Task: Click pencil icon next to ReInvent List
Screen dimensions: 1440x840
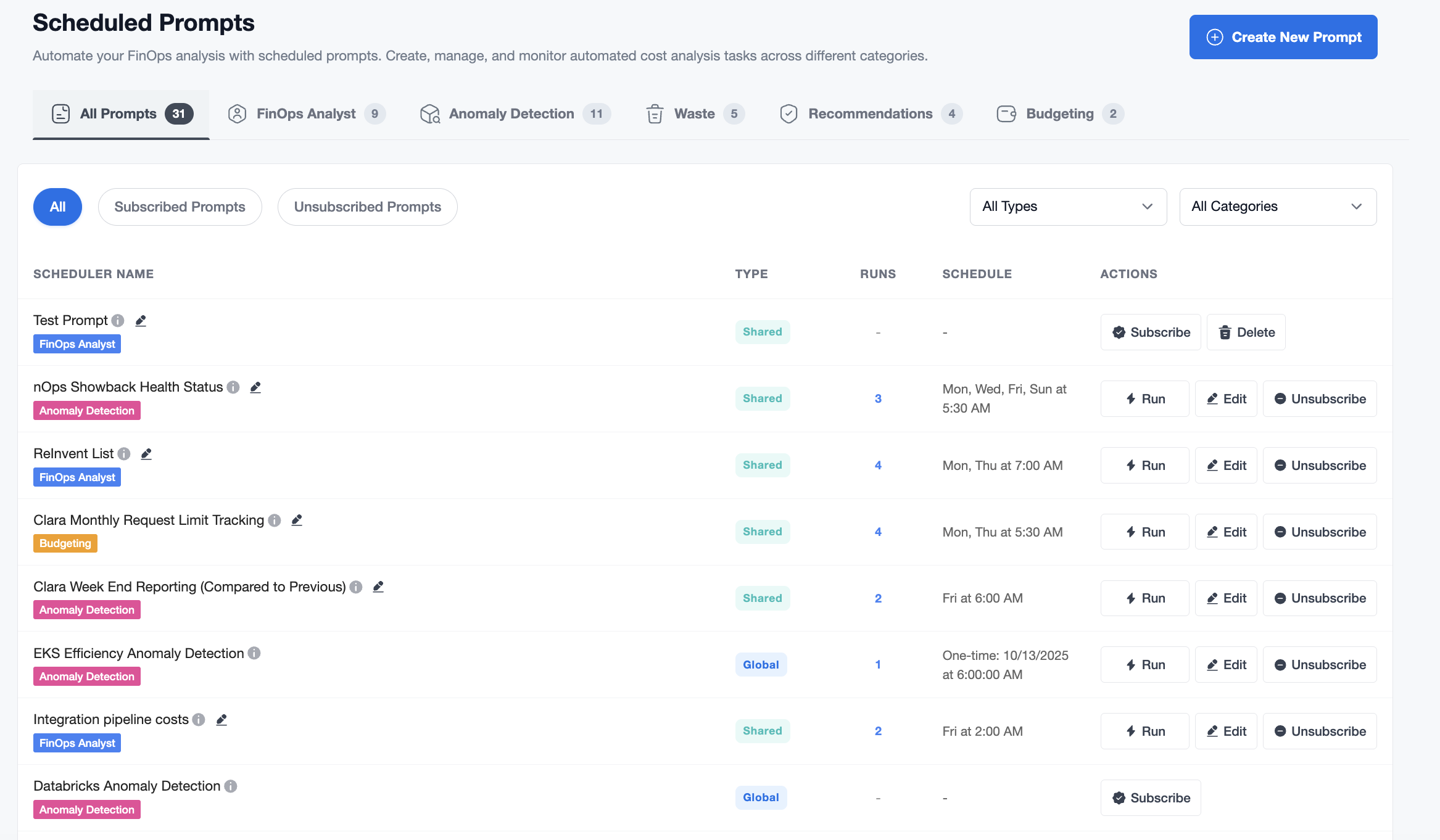Action: (x=146, y=454)
